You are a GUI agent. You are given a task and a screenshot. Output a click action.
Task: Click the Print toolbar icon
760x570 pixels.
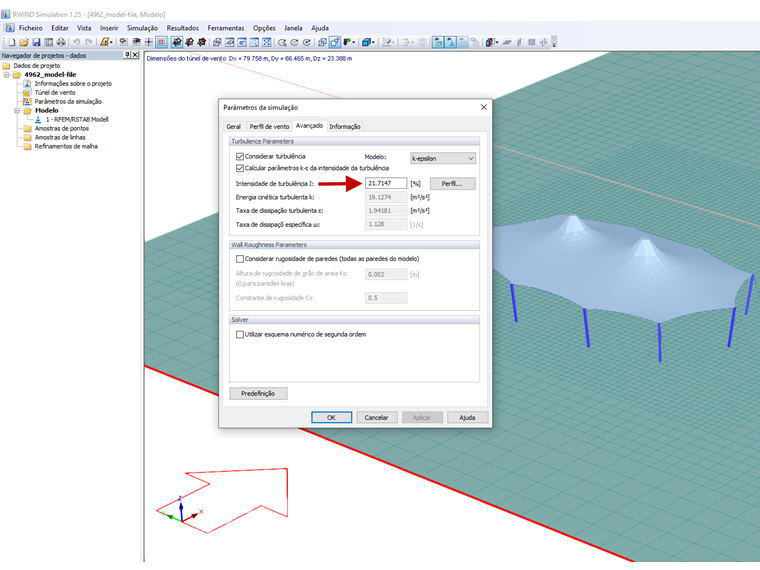61,43
